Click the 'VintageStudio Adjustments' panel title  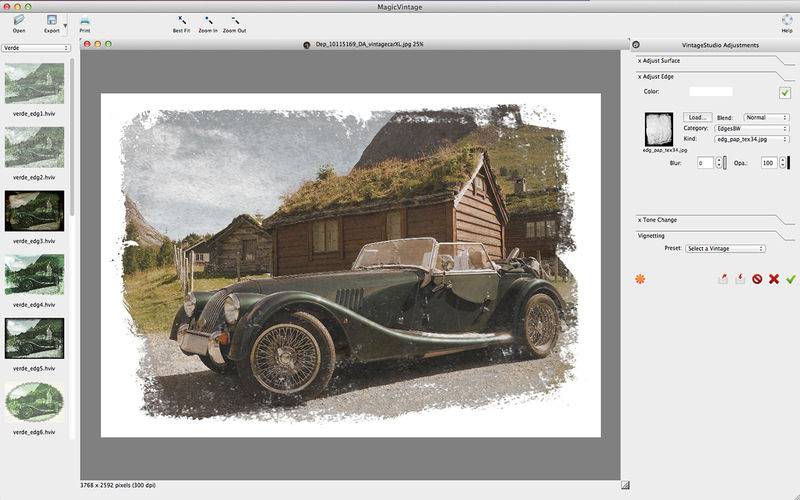(720, 45)
